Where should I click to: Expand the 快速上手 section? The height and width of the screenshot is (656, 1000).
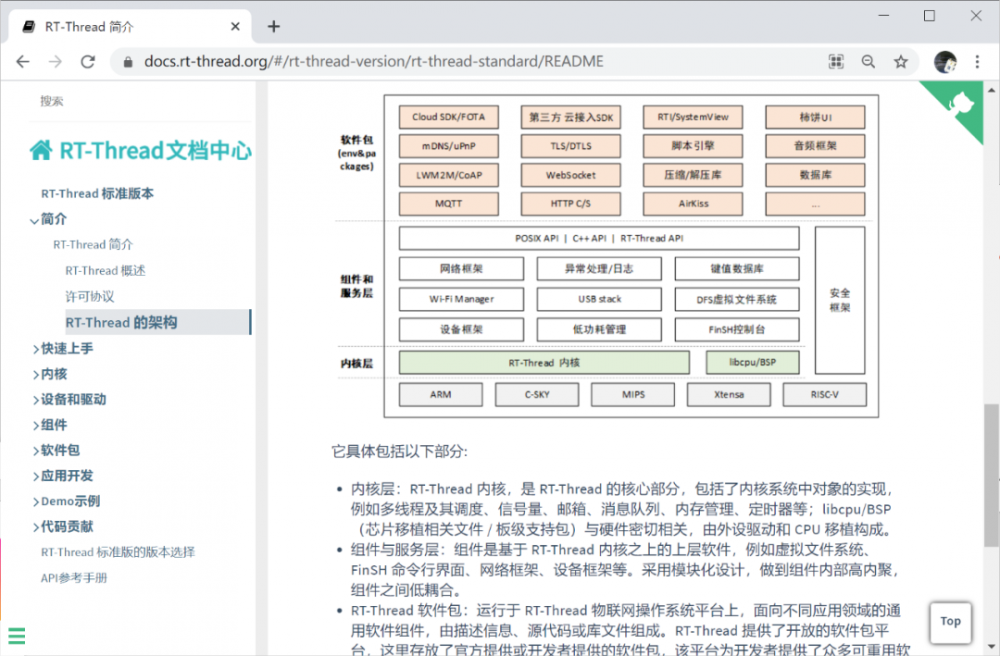click(67, 348)
